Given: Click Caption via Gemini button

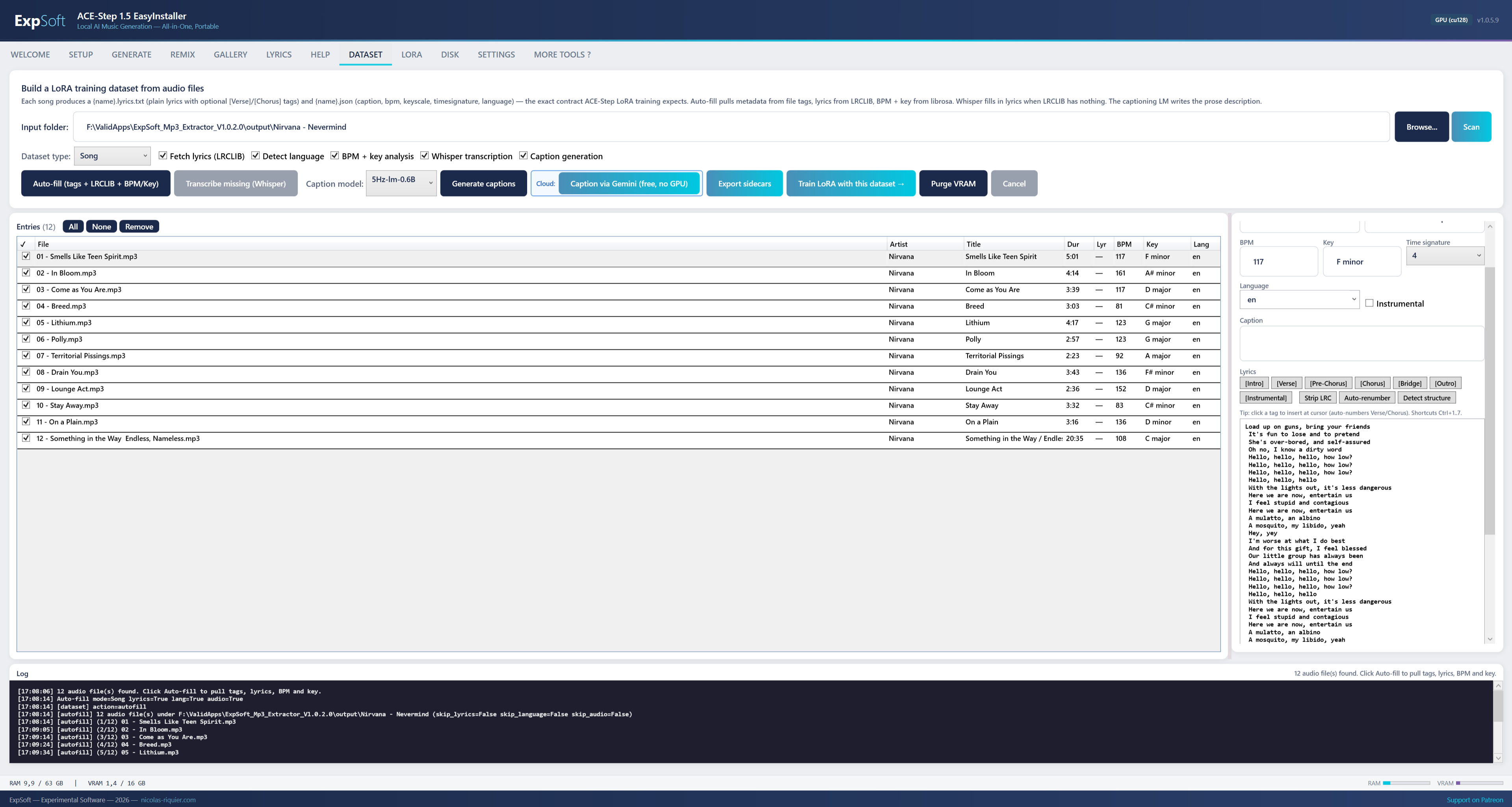Looking at the screenshot, I should tap(629, 183).
